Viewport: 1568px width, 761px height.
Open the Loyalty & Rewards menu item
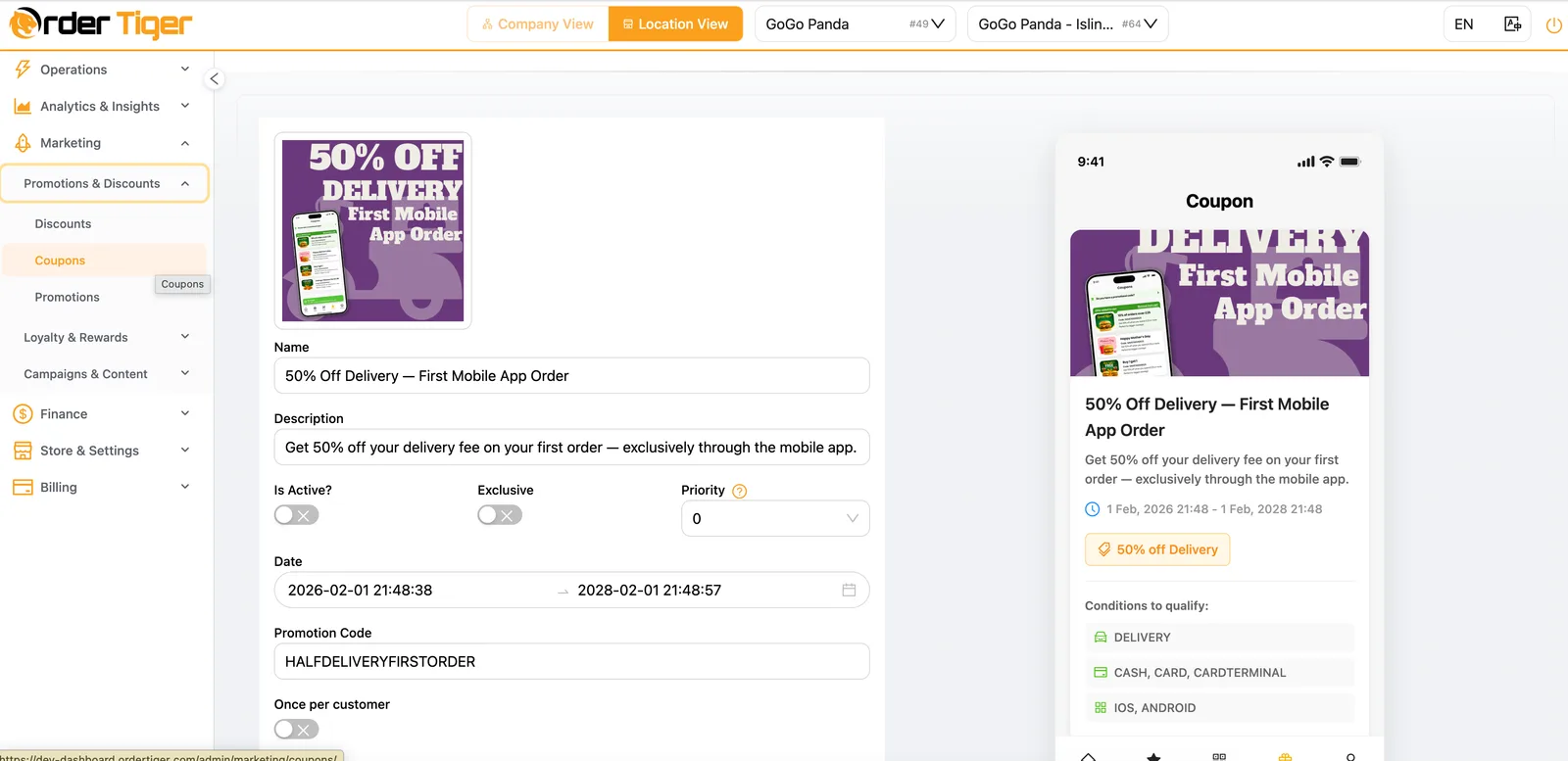(75, 338)
